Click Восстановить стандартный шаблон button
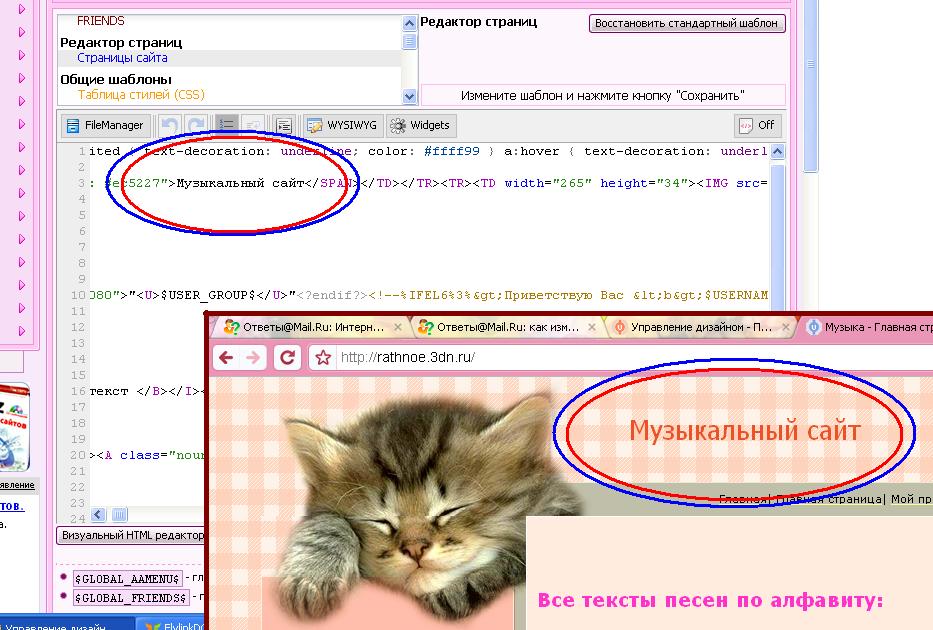 click(x=686, y=23)
